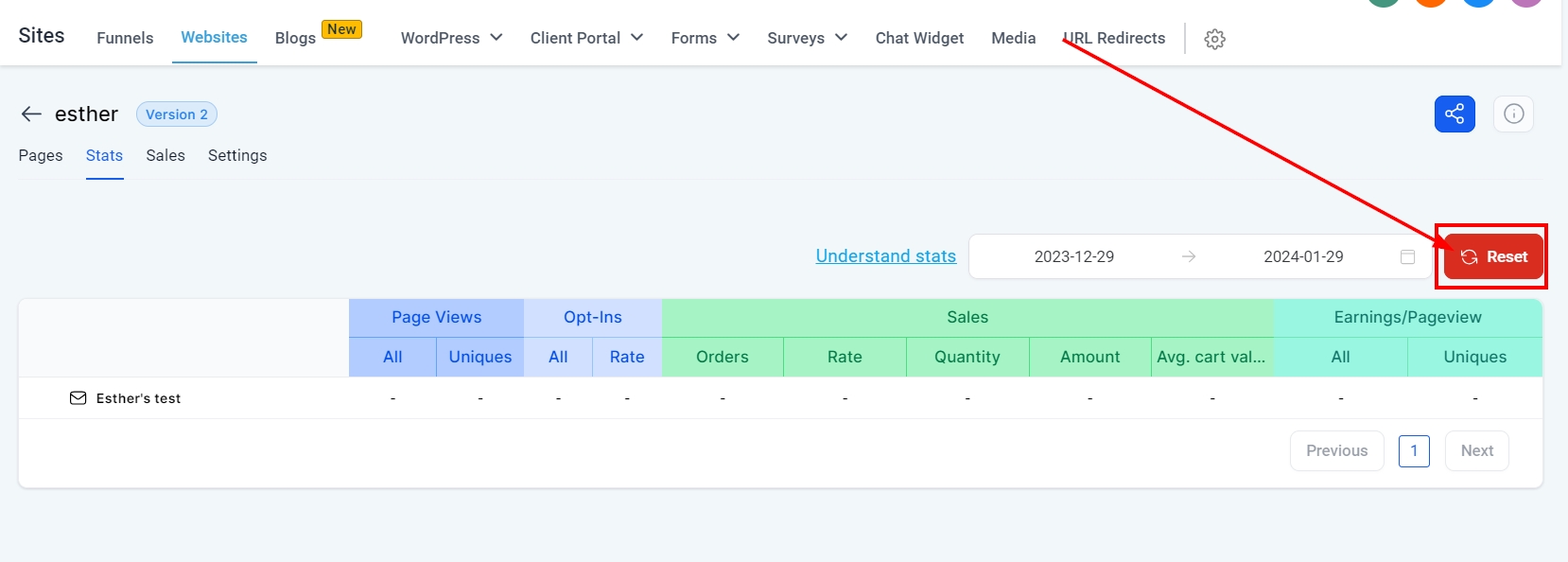Image resolution: width=1568 pixels, height=562 pixels.
Task: Click the info circle icon
Action: click(1513, 114)
